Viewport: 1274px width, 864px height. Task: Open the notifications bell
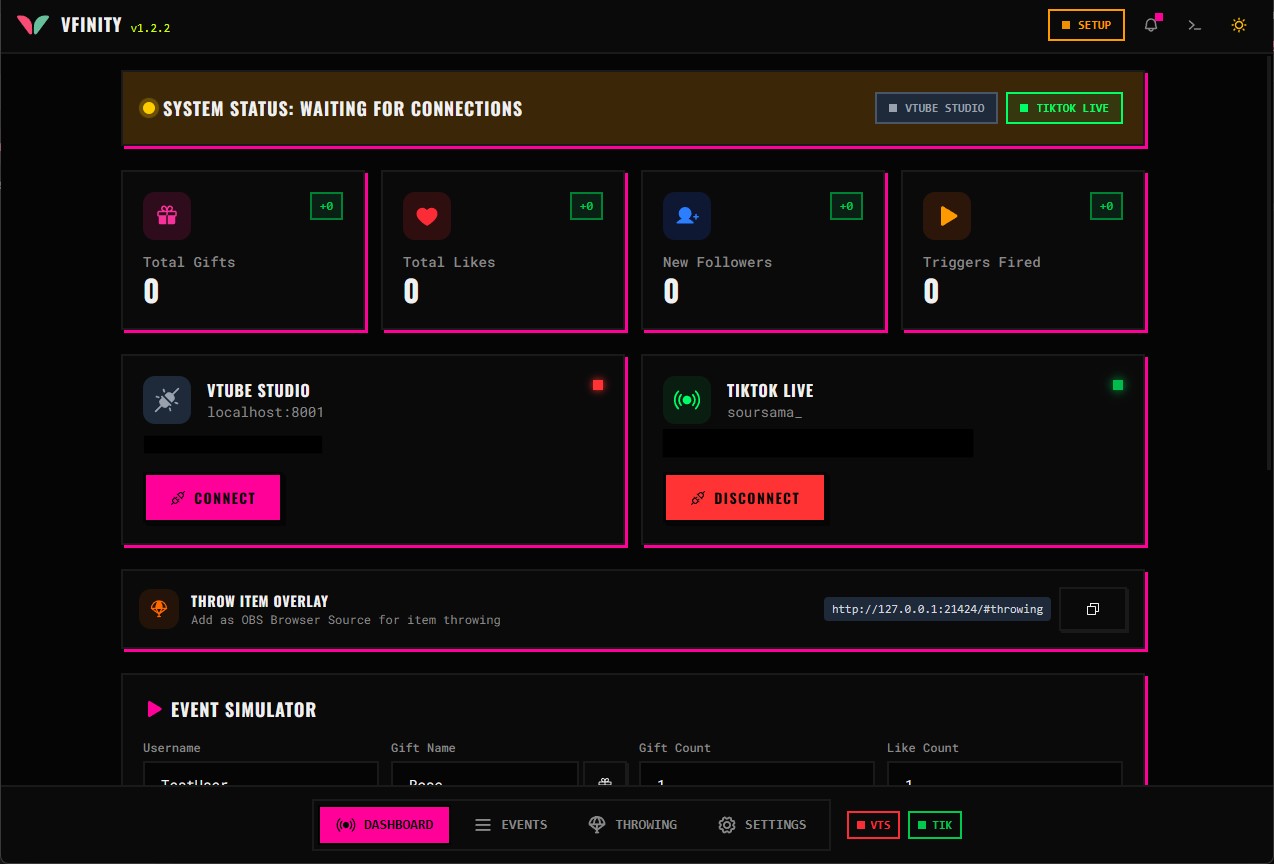click(x=1151, y=25)
